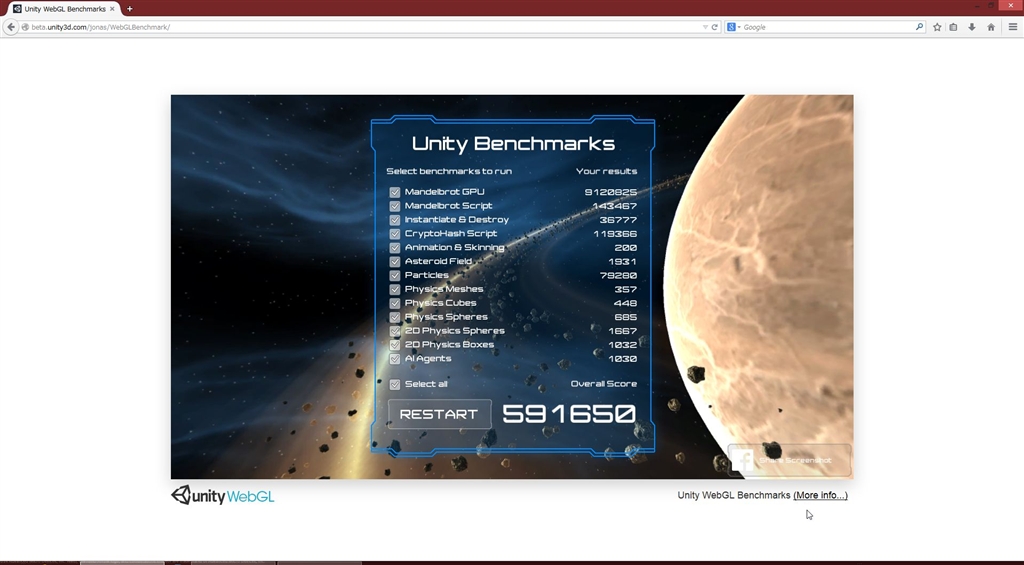Click the Asteroid Field result 1931
Screen dimensions: 1024x565
click(x=622, y=261)
